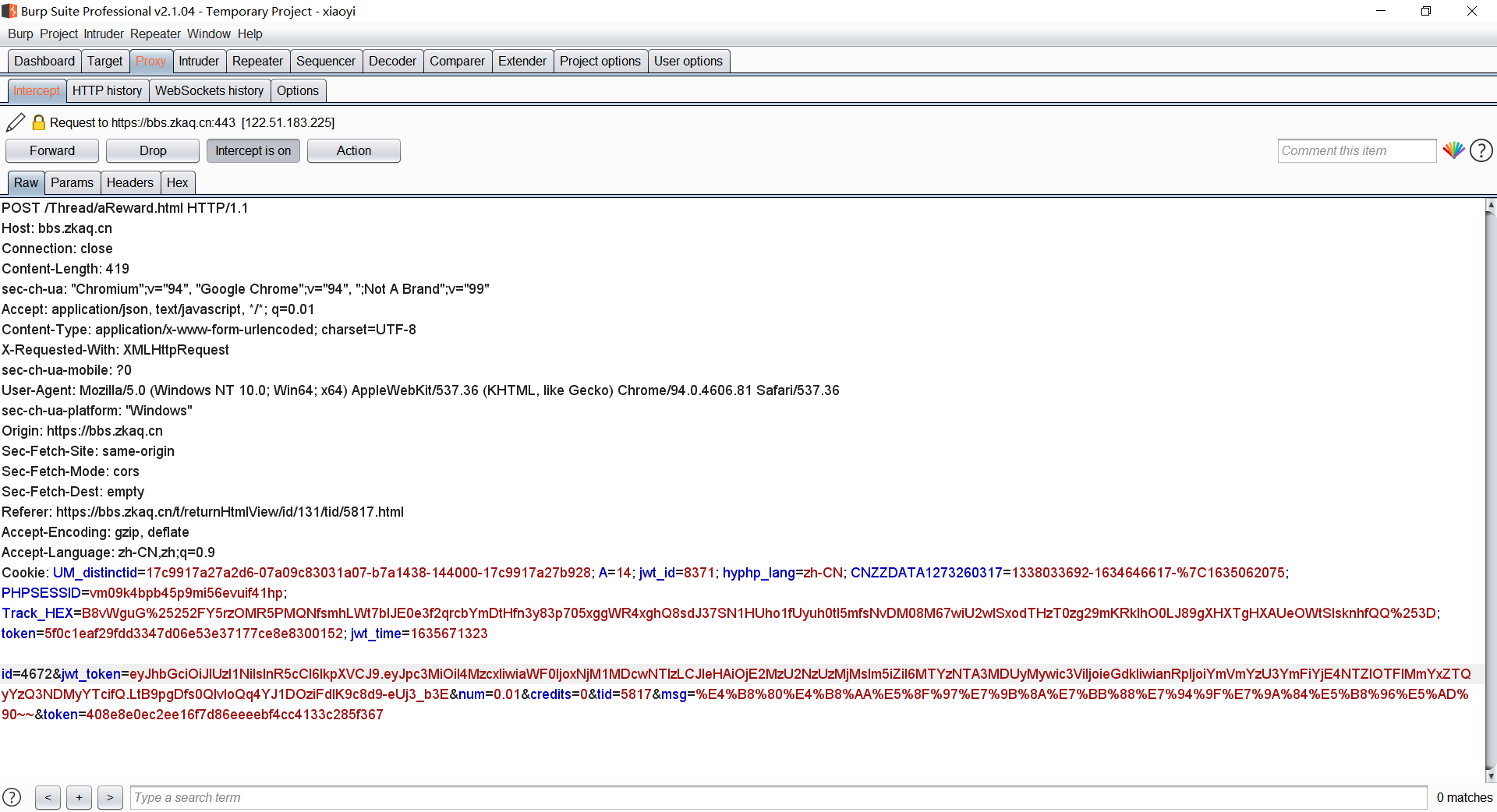Click the Referer header line
1497x812 pixels.
coord(203,512)
